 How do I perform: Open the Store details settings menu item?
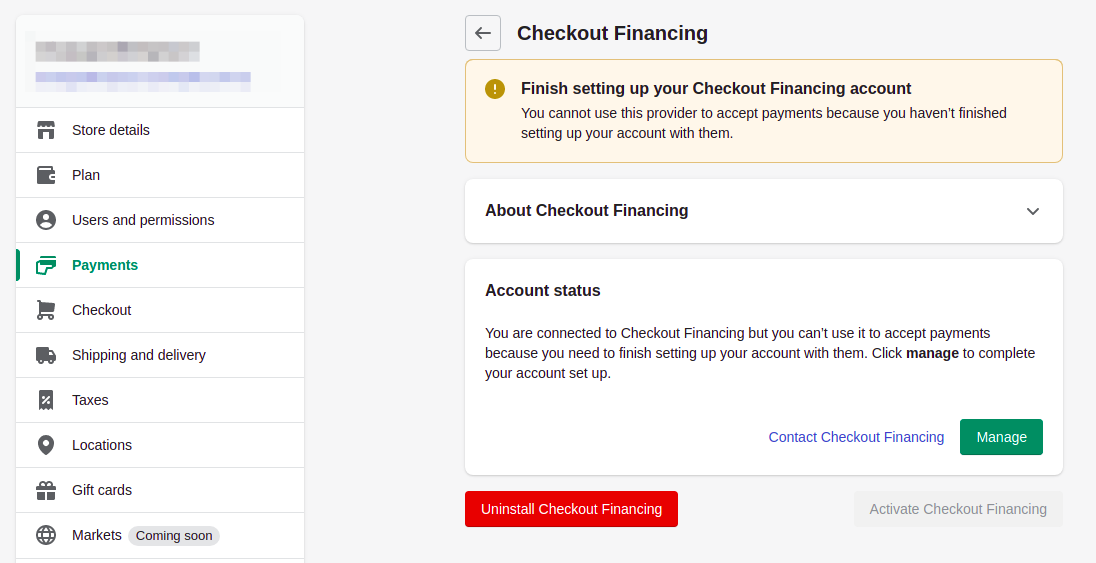[x=111, y=130]
